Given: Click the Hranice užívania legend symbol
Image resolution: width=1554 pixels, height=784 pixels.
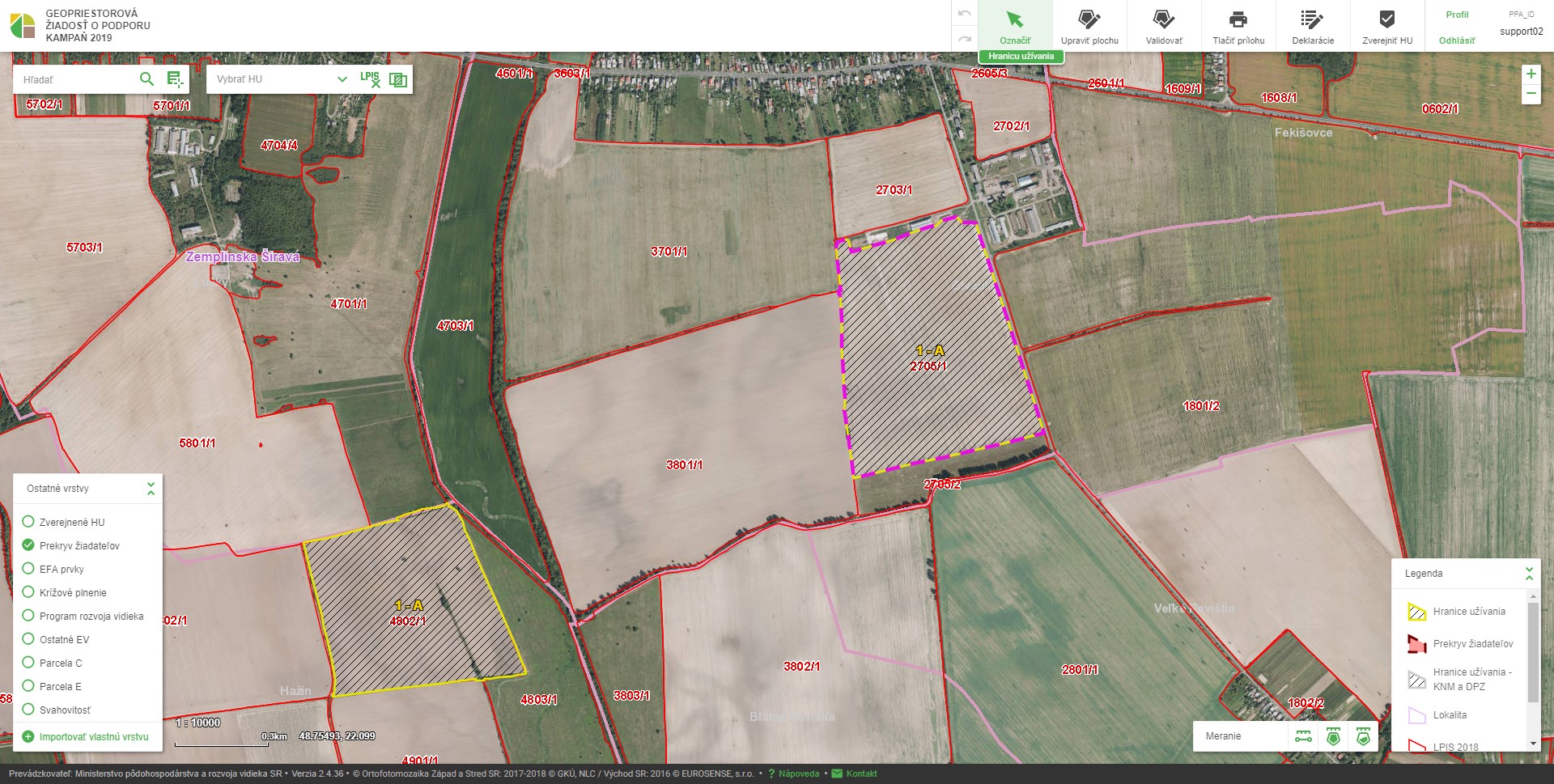Looking at the screenshot, I should 1416,612.
